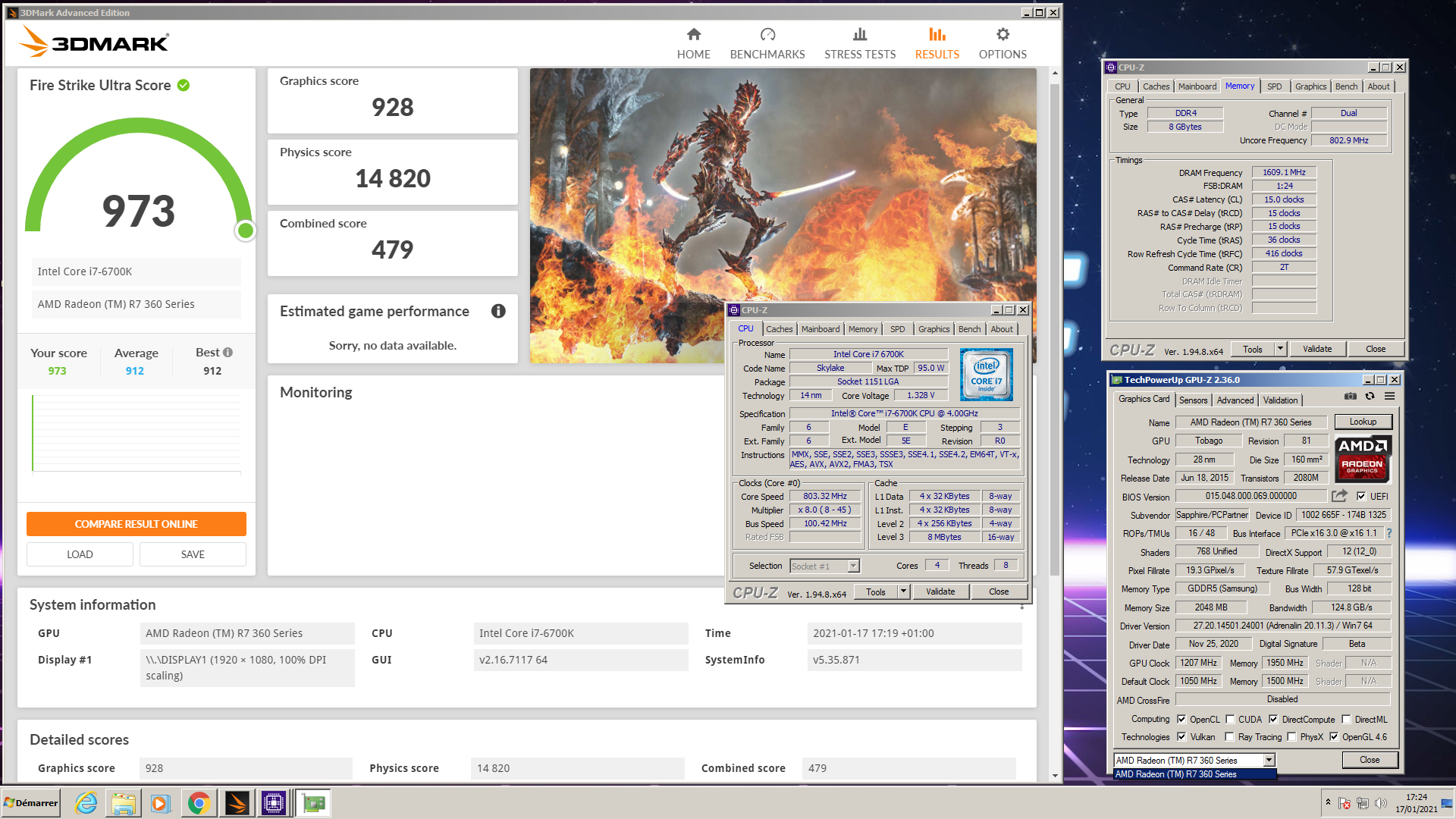The image size is (1456, 819).
Task: Open the Validation tab in GPU-Z
Action: click(1280, 400)
